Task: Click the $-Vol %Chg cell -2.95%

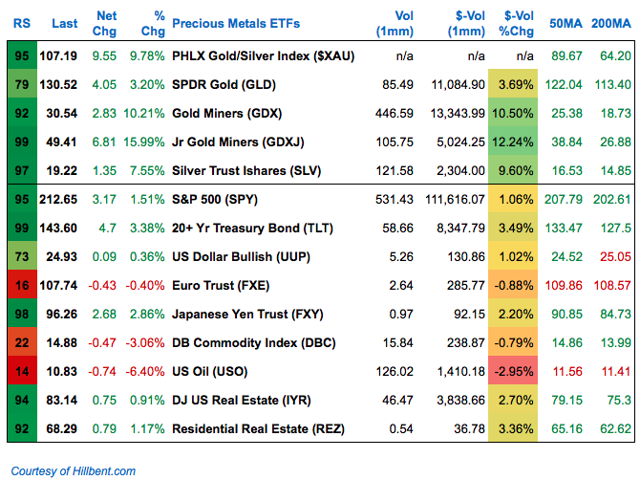Action: (513, 371)
